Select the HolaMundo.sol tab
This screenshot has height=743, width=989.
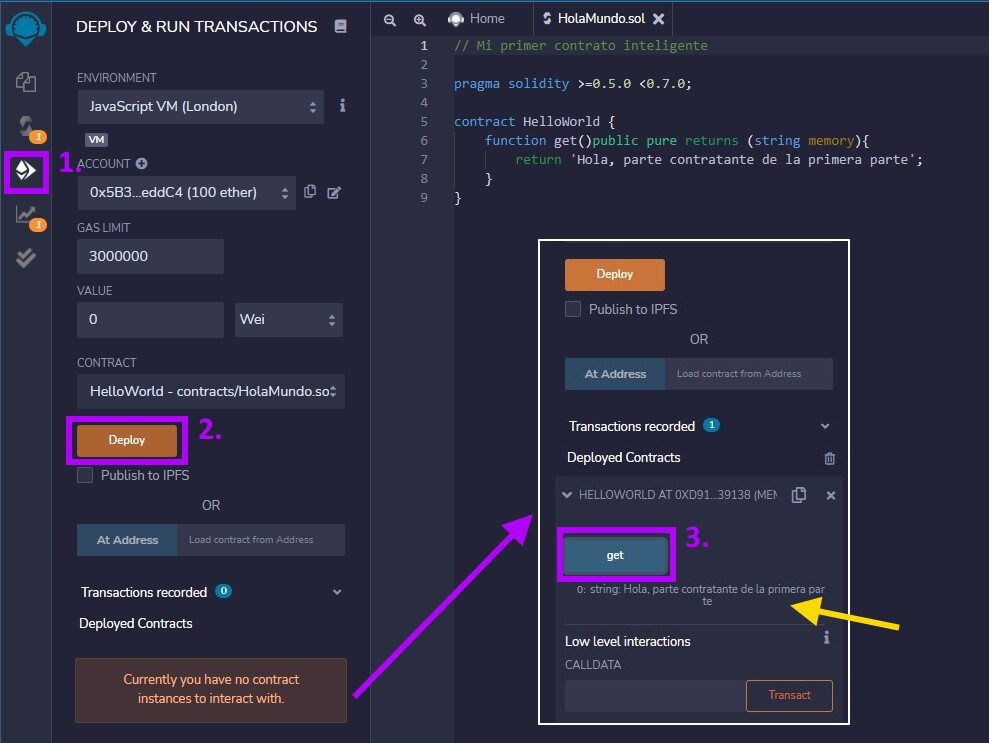pos(600,17)
